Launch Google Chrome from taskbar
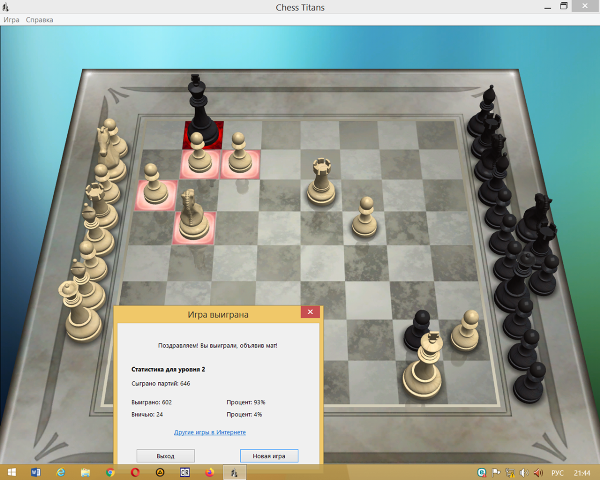 pos(110,472)
